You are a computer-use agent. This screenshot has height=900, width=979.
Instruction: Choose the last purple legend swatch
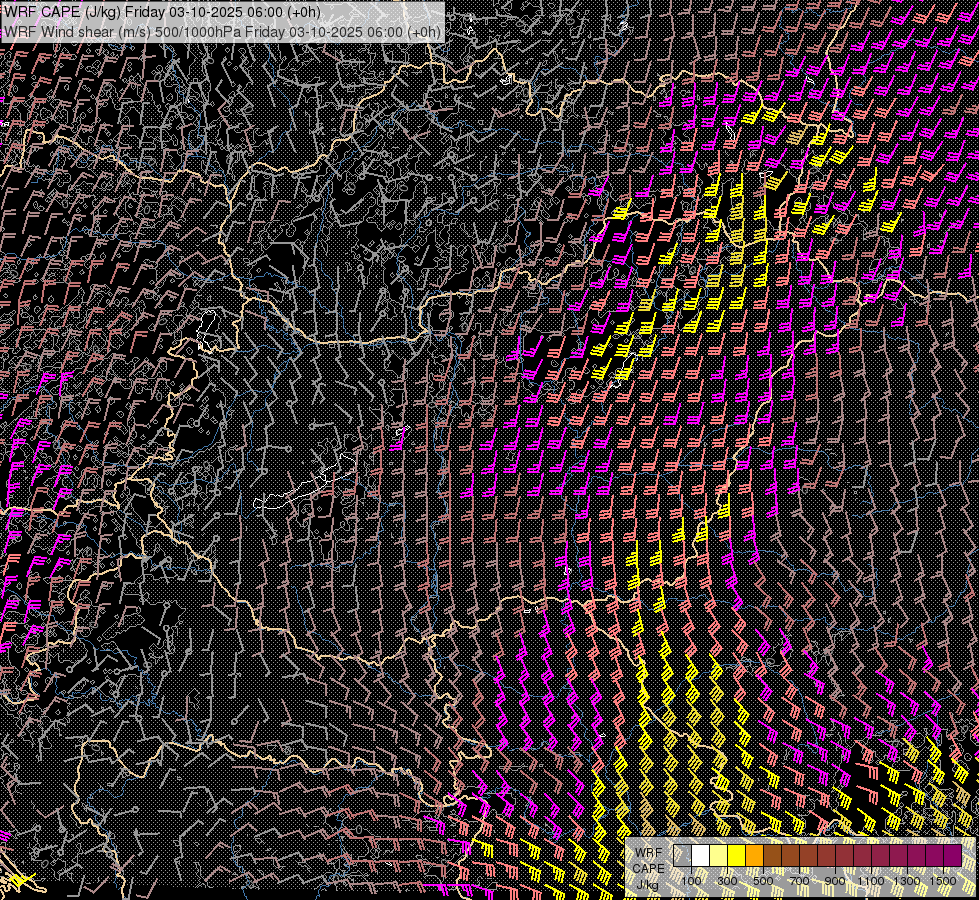(952, 855)
